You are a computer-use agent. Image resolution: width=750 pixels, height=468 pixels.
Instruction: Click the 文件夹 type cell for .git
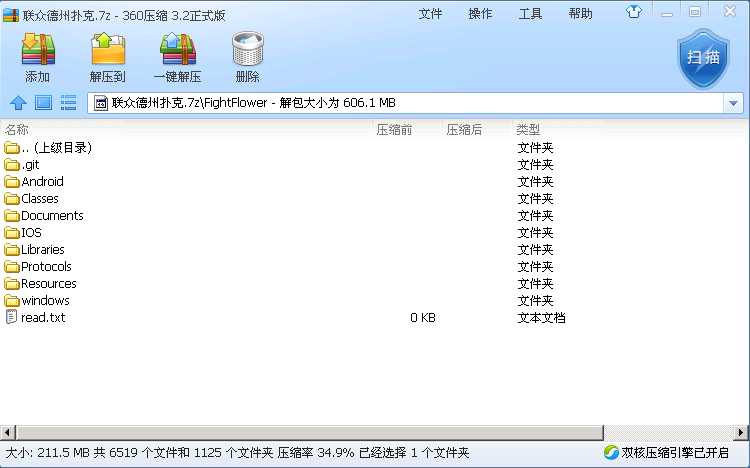pyautogui.click(x=535, y=165)
